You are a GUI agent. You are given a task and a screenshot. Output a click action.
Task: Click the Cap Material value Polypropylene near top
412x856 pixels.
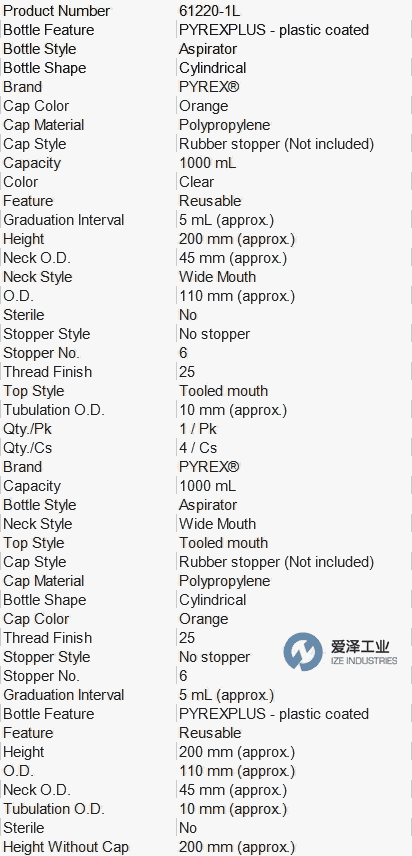point(225,125)
